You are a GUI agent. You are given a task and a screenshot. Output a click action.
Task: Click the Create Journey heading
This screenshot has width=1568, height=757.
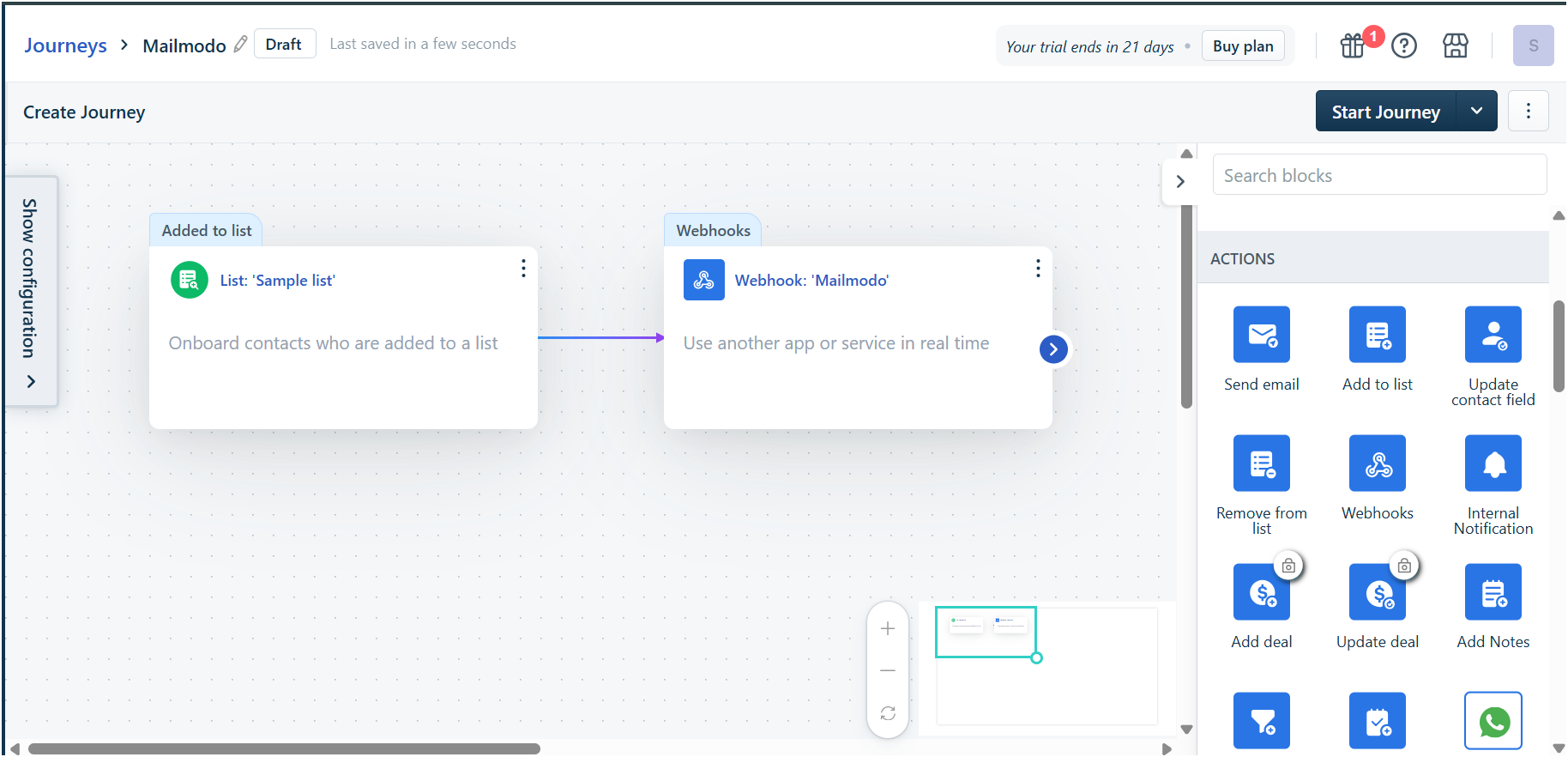click(84, 112)
